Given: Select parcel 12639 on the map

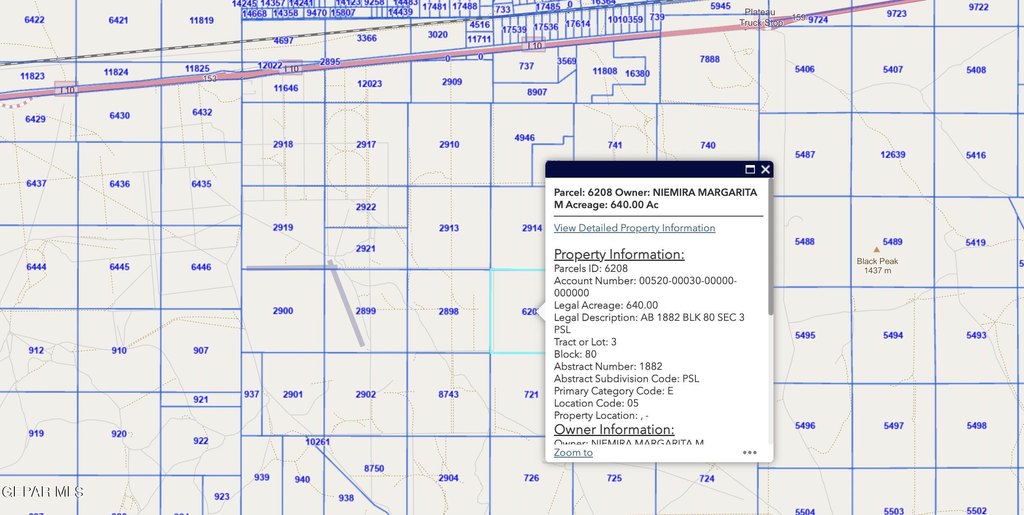Looking at the screenshot, I should (x=892, y=155).
